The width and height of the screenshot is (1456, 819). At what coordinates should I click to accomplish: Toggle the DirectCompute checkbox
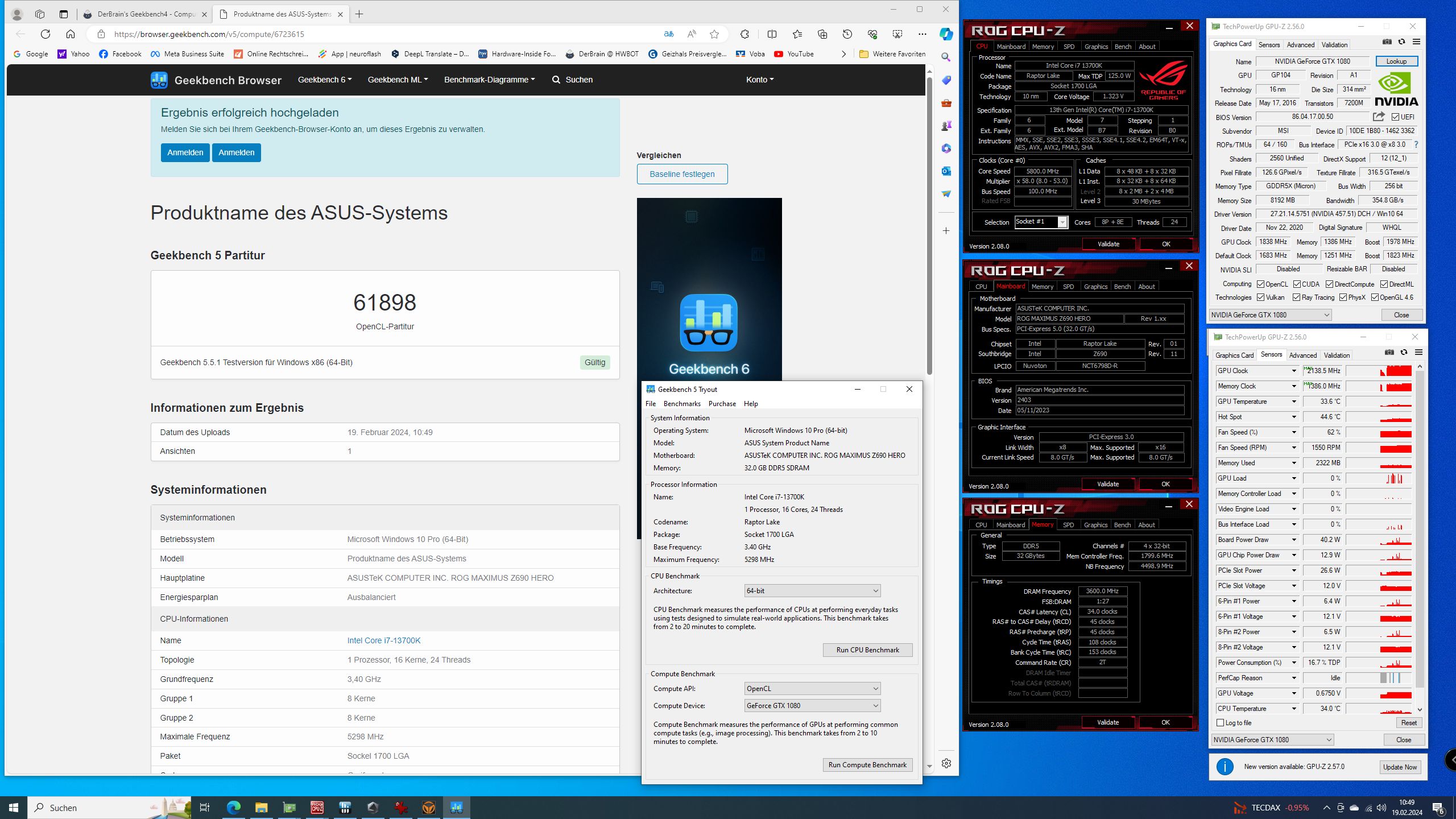point(1329,284)
